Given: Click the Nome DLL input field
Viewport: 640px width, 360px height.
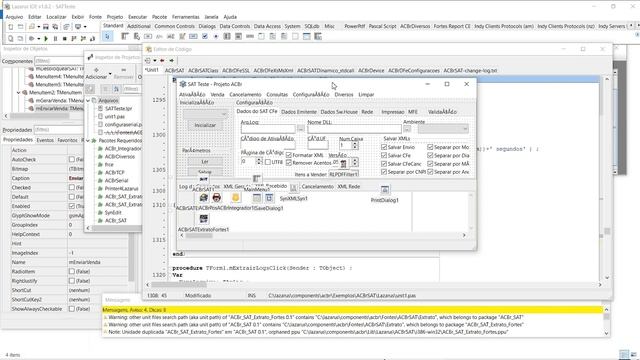Looking at the screenshot, I should [354, 129].
